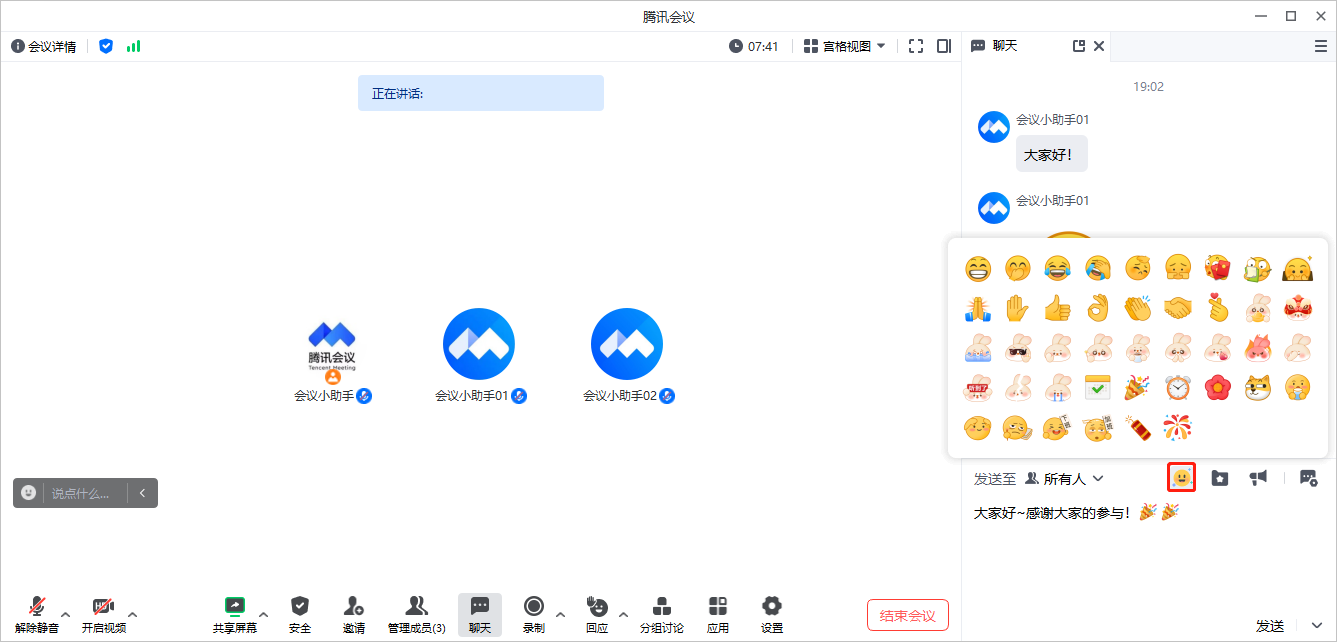Toggle the side panel layout icon
The width and height of the screenshot is (1337, 642).
click(x=944, y=46)
